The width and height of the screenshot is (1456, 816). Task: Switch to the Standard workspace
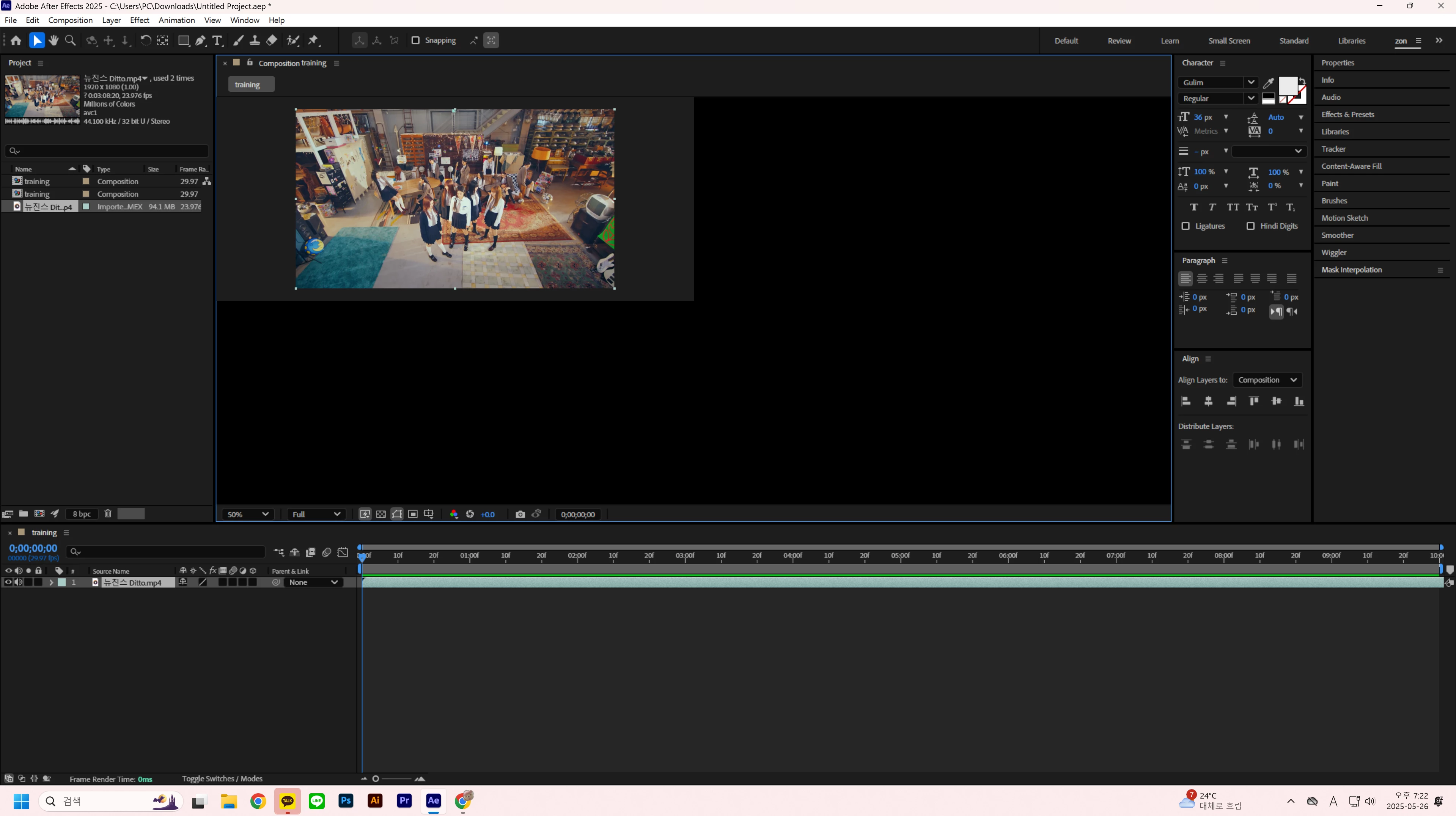(1293, 41)
